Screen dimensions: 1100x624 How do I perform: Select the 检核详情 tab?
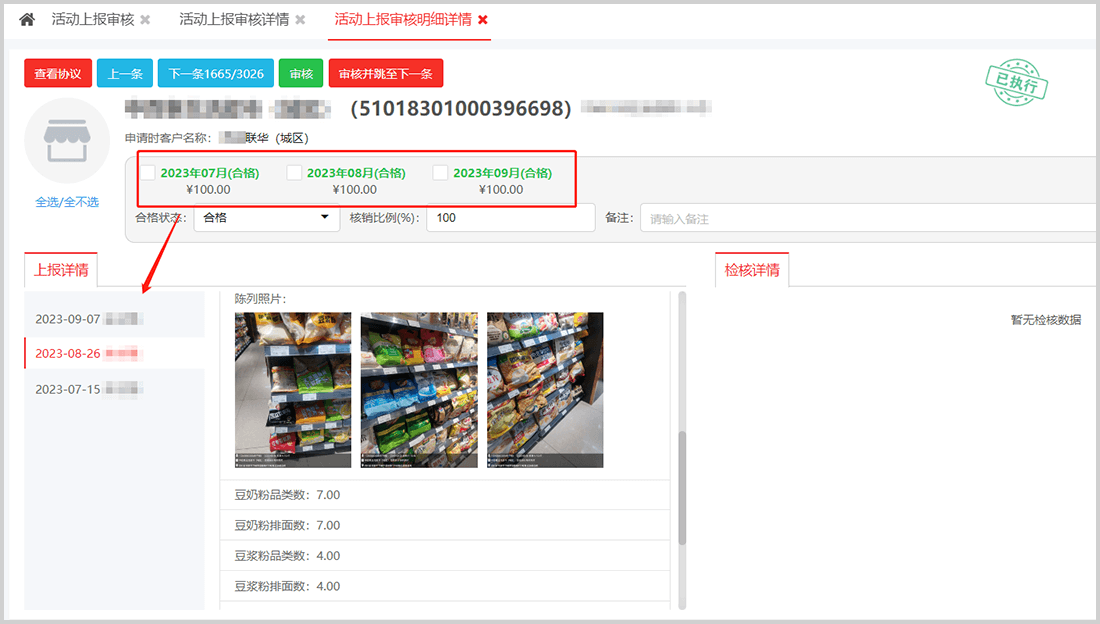click(x=752, y=270)
